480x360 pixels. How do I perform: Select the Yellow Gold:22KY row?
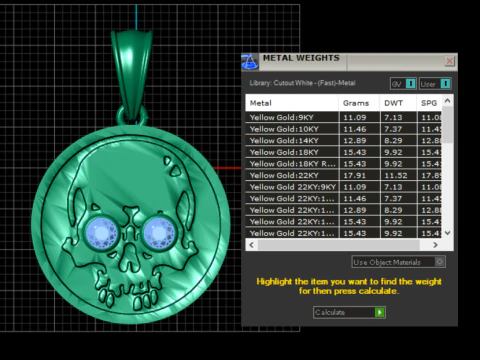pos(343,175)
